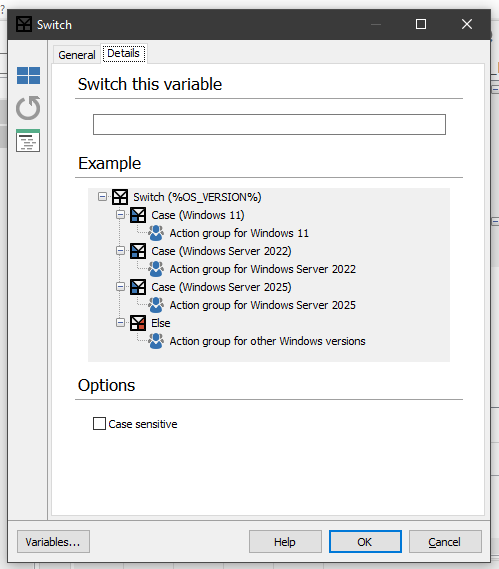Collapse the Switch (%OS_VERSION%) tree node
Viewport: 499px width, 569px height.
(102, 197)
